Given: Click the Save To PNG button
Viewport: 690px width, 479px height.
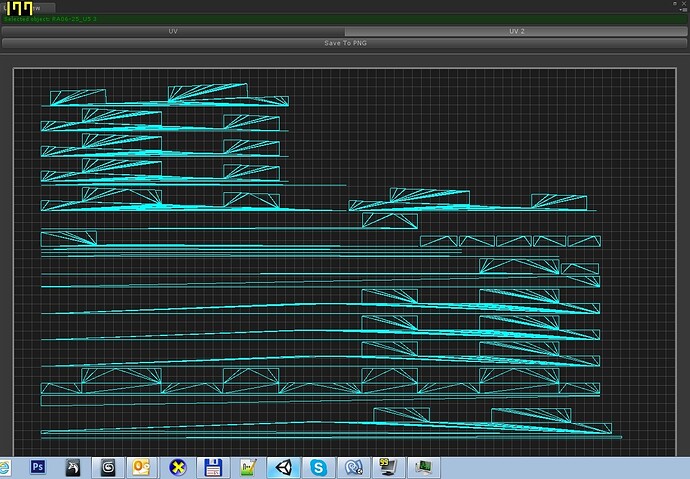Looking at the screenshot, I should pos(345,43).
